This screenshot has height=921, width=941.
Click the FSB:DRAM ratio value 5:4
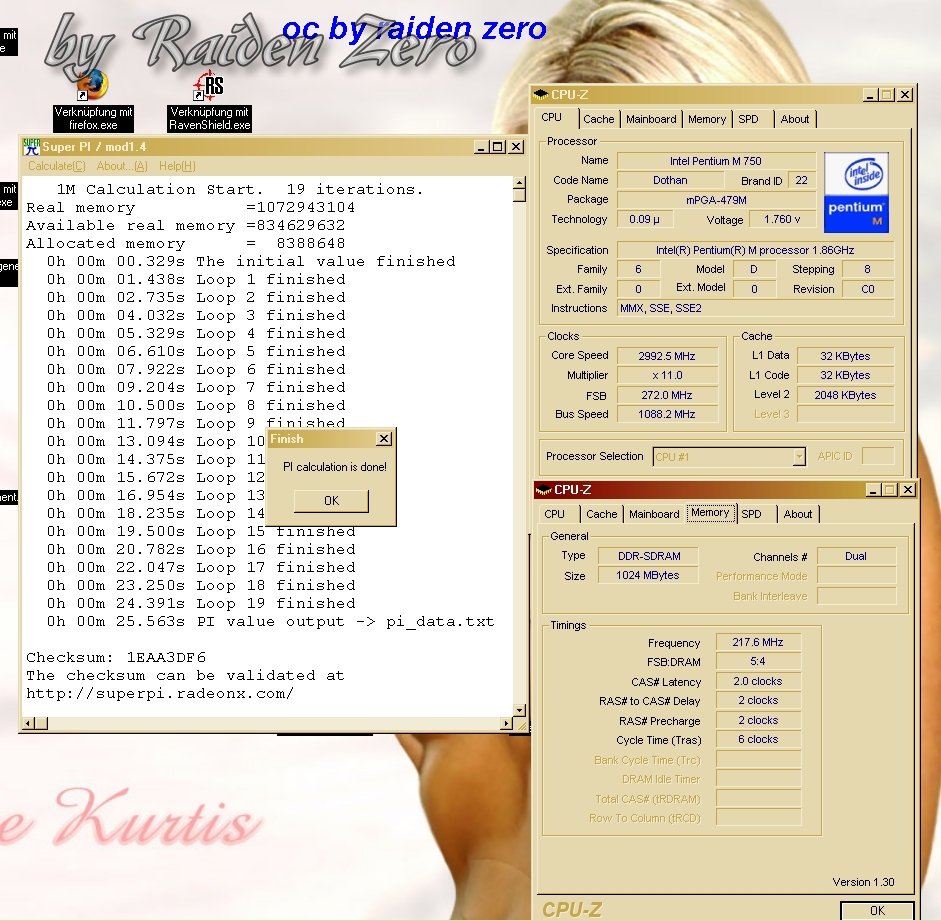coord(758,661)
